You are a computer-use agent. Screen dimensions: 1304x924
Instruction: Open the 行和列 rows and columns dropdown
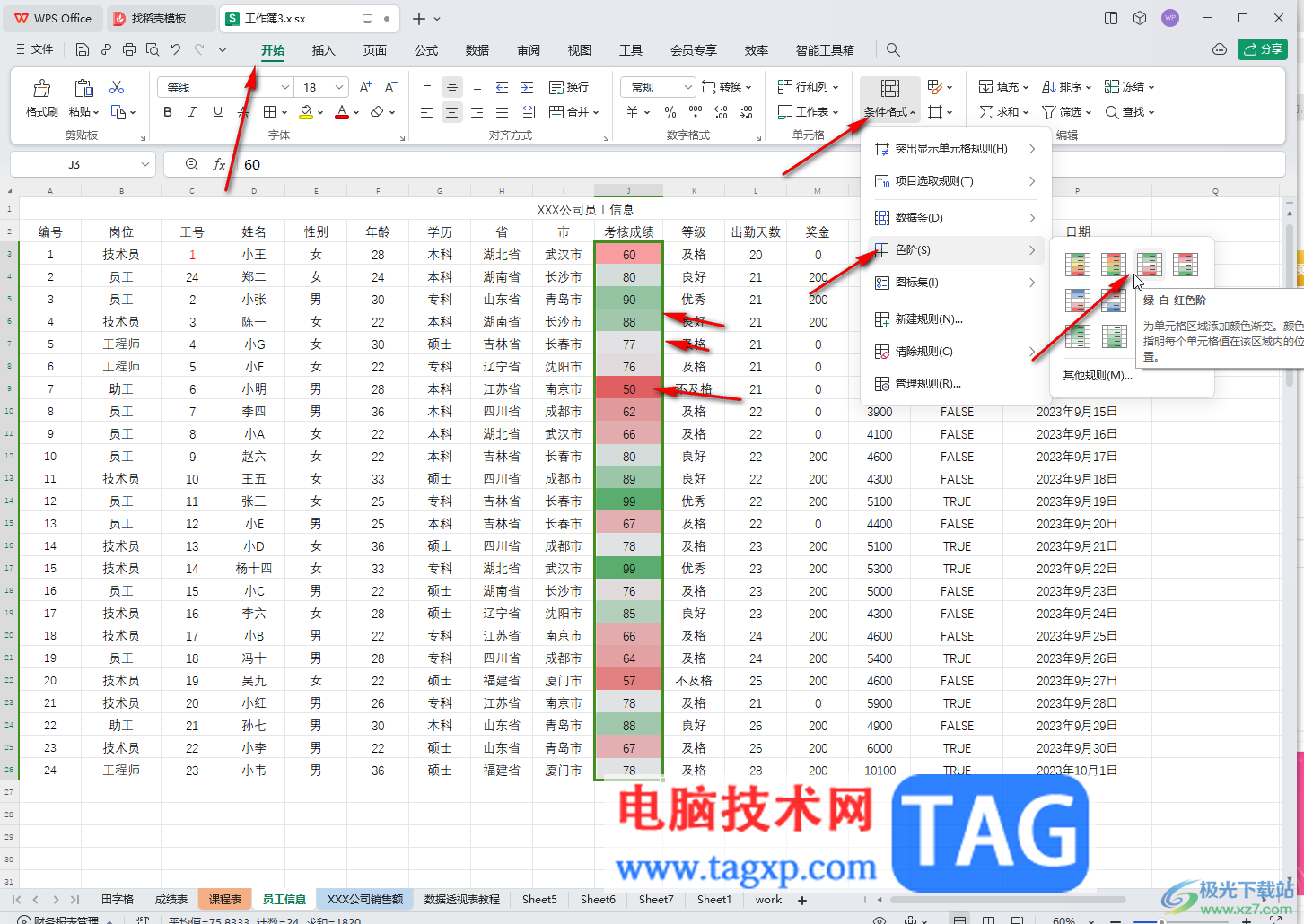coord(808,87)
